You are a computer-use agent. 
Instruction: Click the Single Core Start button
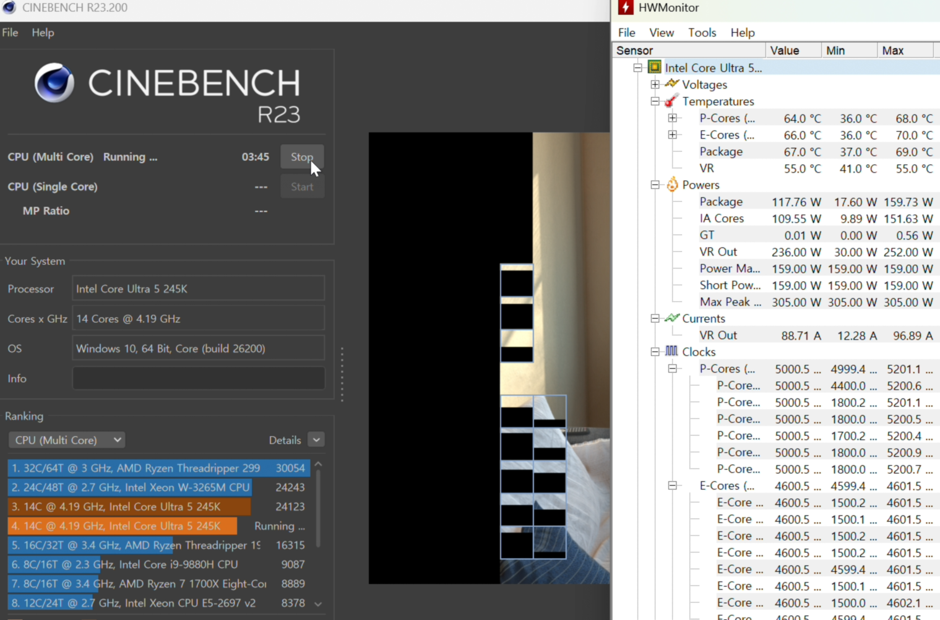click(x=302, y=186)
